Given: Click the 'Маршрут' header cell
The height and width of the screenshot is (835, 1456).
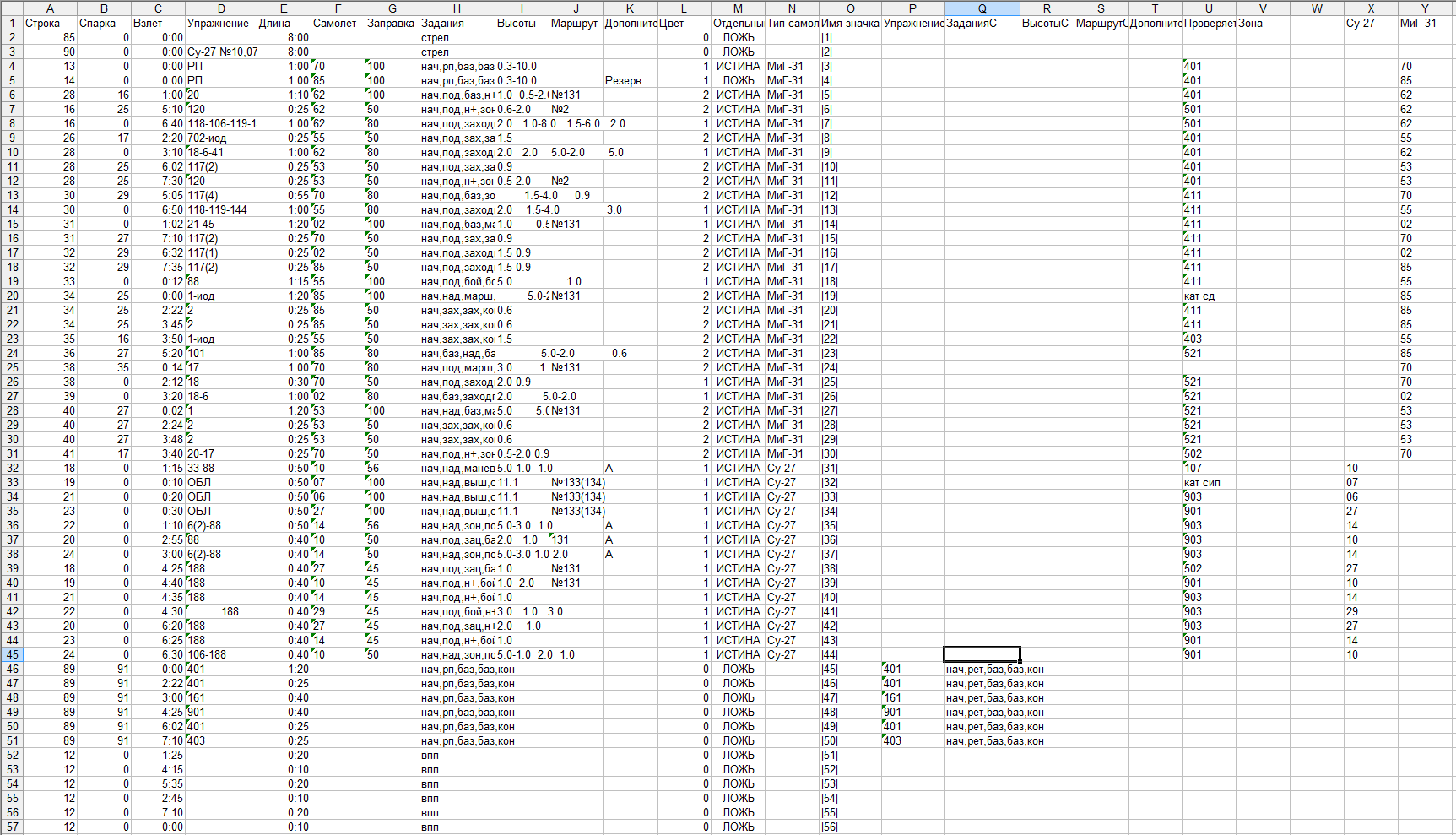Looking at the screenshot, I should click(576, 23).
